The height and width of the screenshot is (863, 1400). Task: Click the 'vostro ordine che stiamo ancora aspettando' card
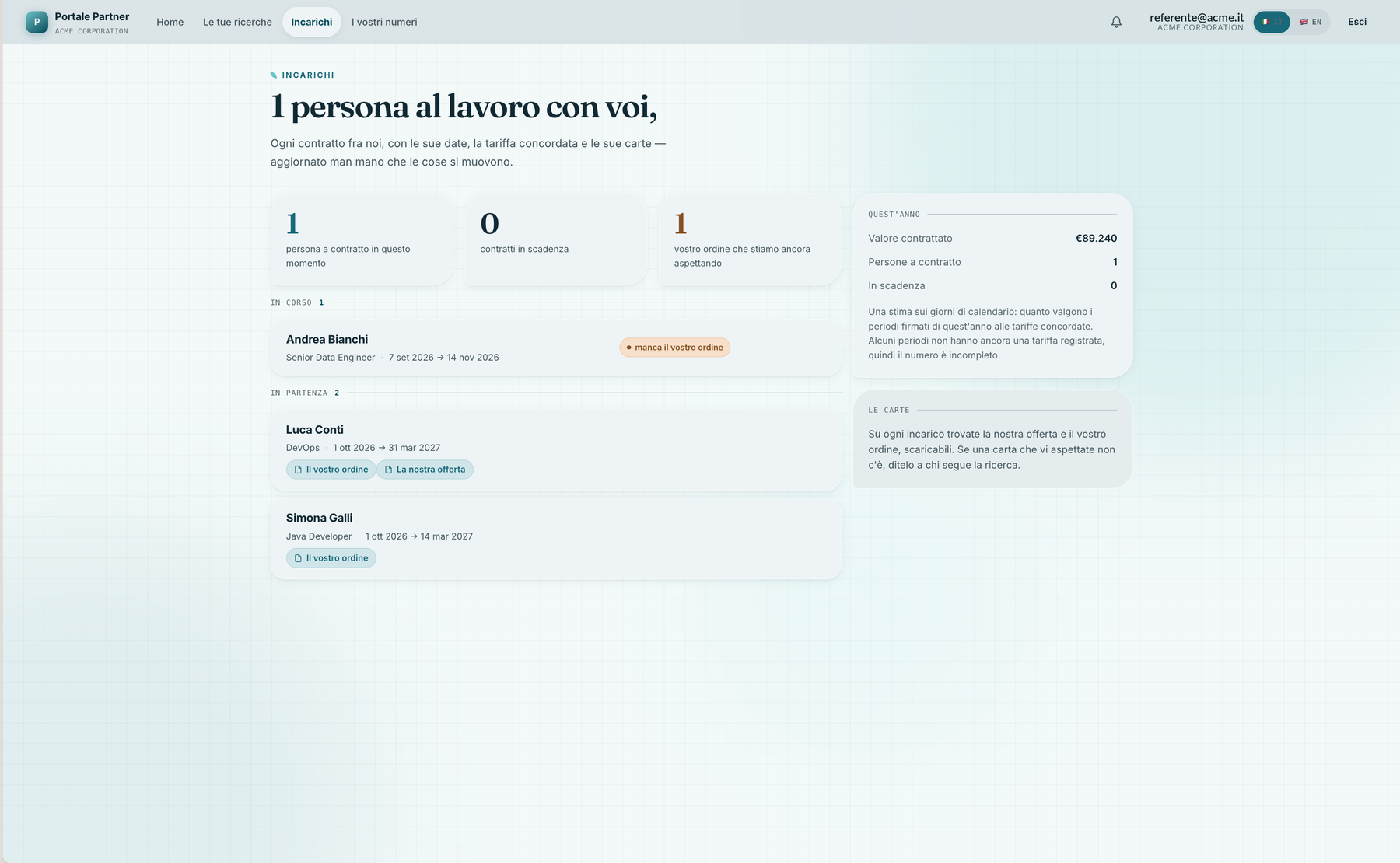[750, 239]
